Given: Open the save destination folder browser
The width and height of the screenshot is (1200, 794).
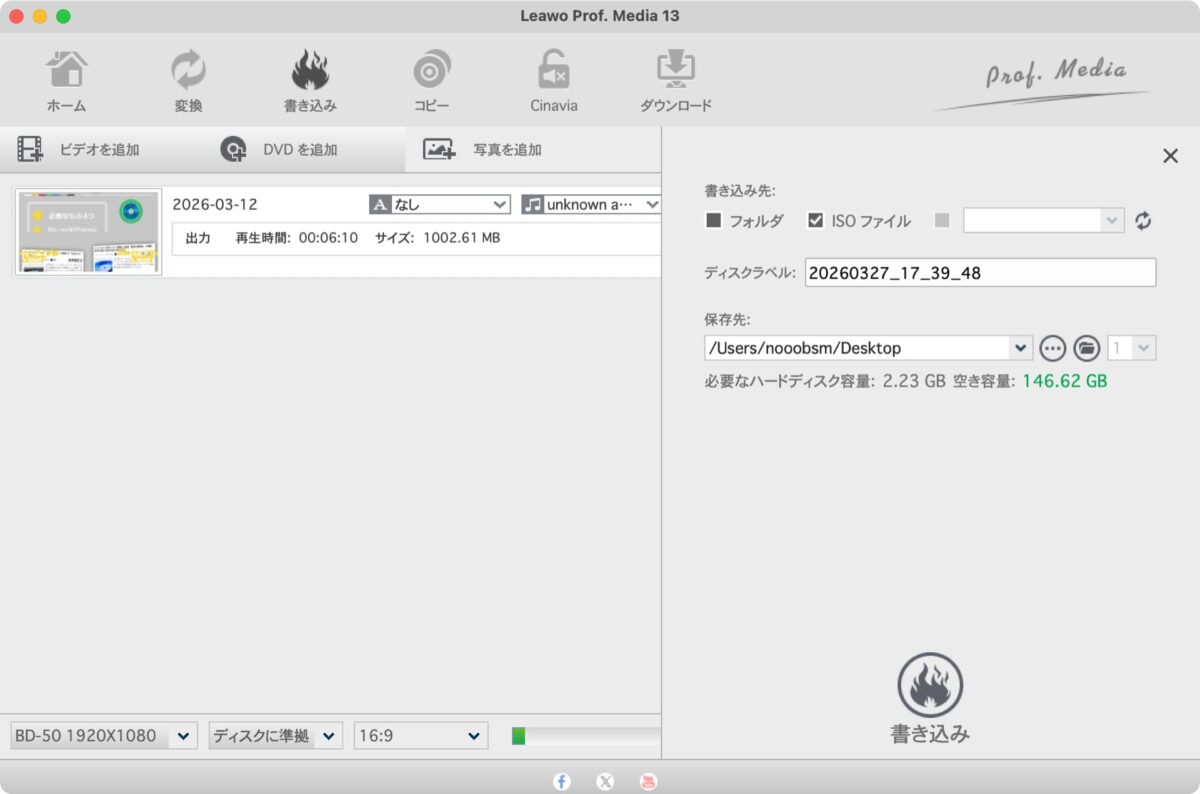Looking at the screenshot, I should 1084,347.
